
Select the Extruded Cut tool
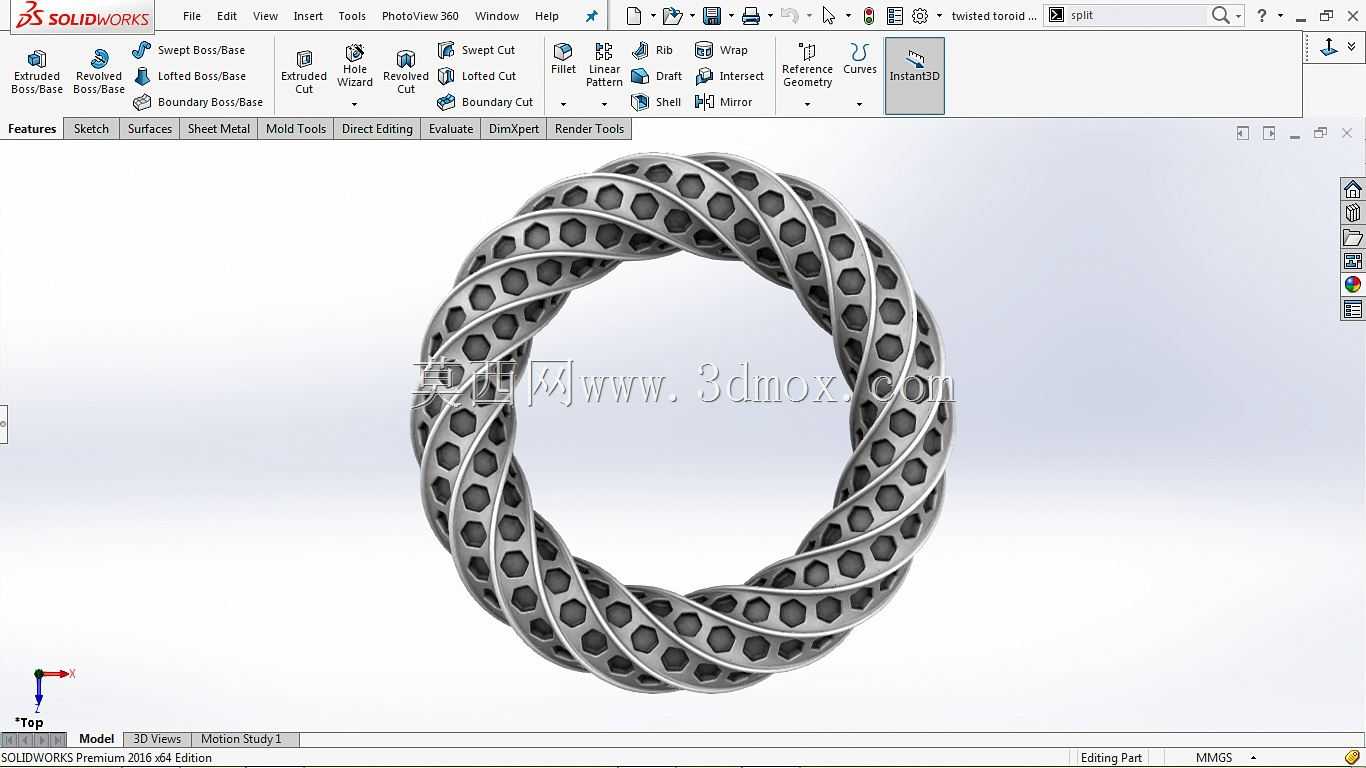tap(304, 72)
